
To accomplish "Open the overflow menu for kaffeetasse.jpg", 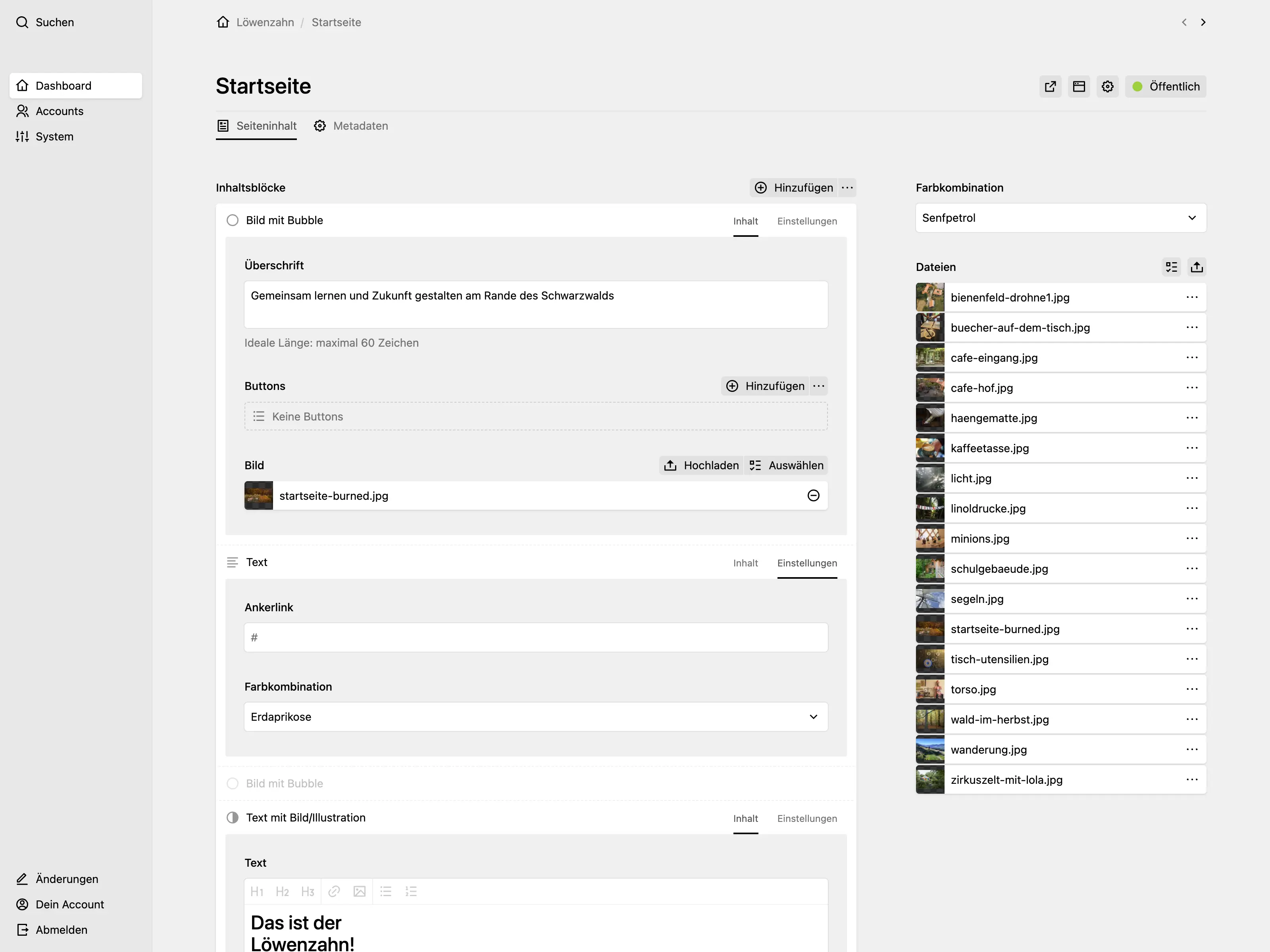I will (1192, 448).
